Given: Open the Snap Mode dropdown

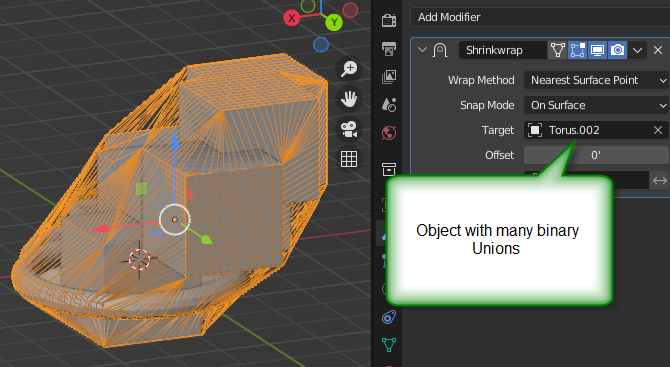Looking at the screenshot, I should (597, 105).
